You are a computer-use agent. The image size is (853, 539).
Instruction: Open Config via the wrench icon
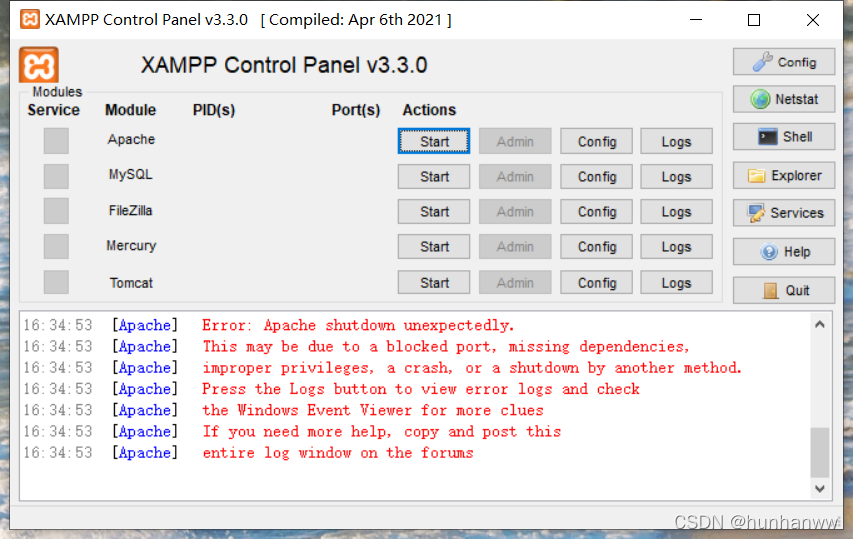[763, 62]
